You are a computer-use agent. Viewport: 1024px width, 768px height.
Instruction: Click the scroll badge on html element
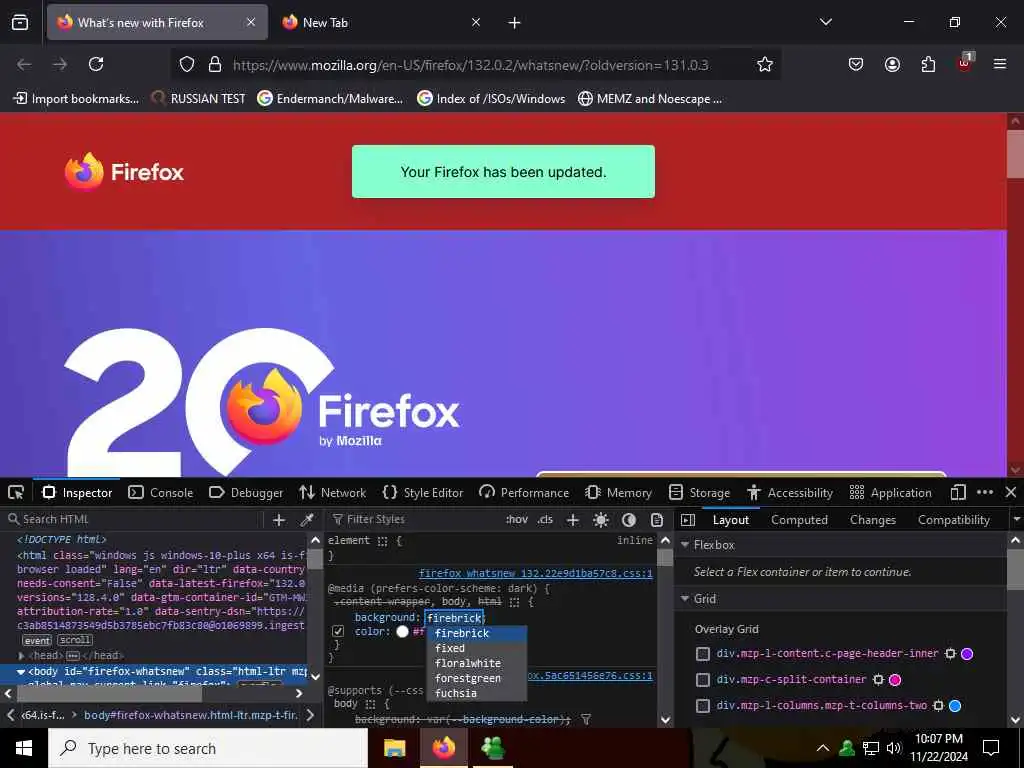[x=75, y=640]
